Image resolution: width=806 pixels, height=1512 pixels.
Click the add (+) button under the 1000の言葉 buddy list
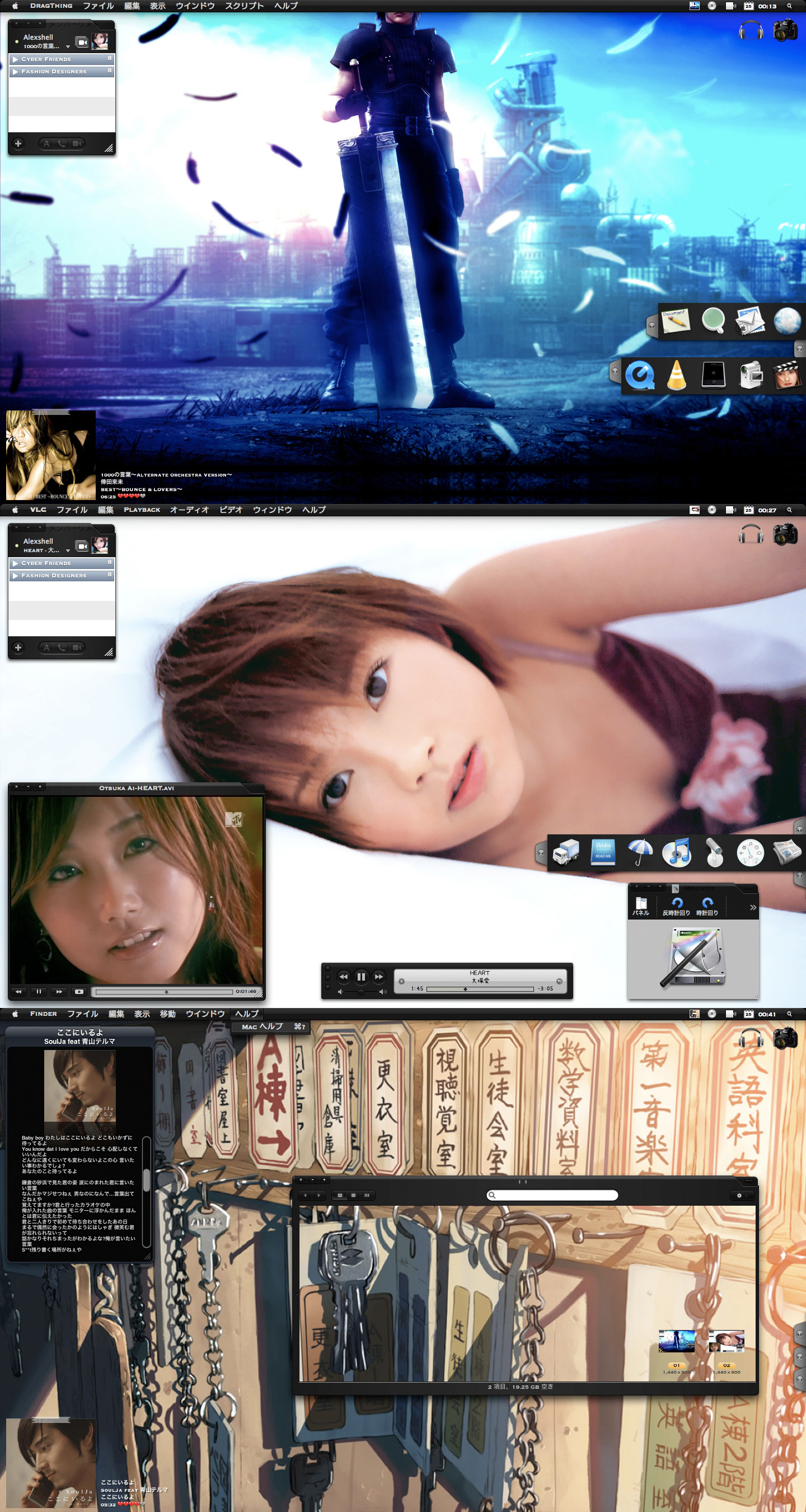(18, 143)
